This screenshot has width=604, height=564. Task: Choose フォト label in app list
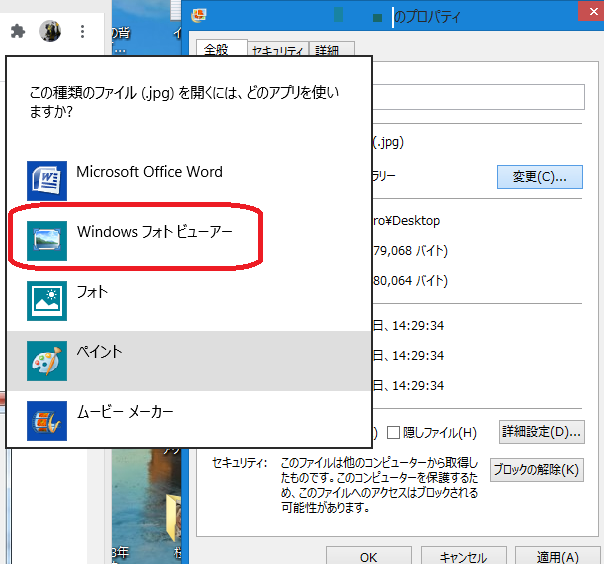click(92, 292)
